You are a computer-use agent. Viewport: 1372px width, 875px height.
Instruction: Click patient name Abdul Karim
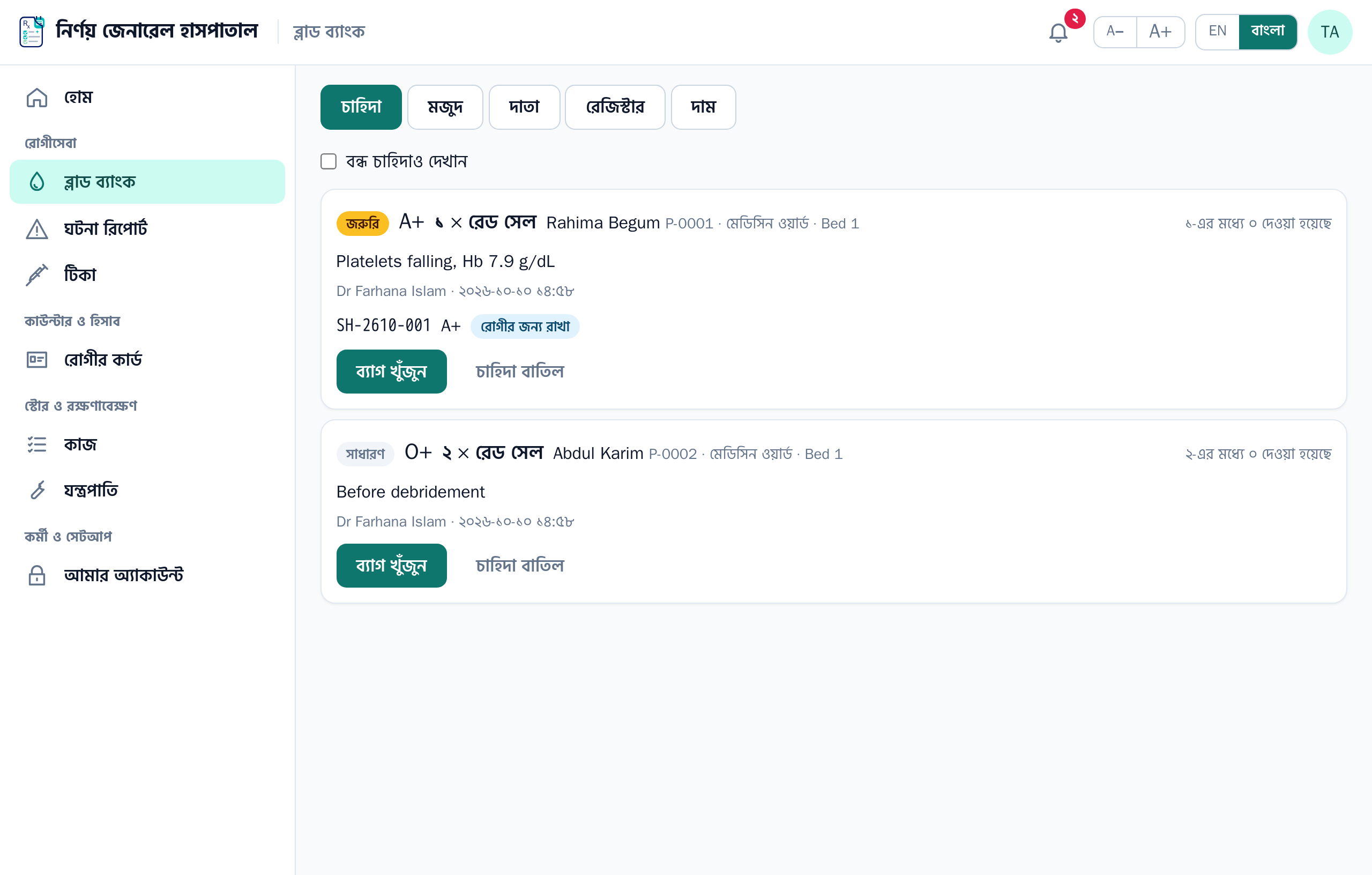[598, 454]
